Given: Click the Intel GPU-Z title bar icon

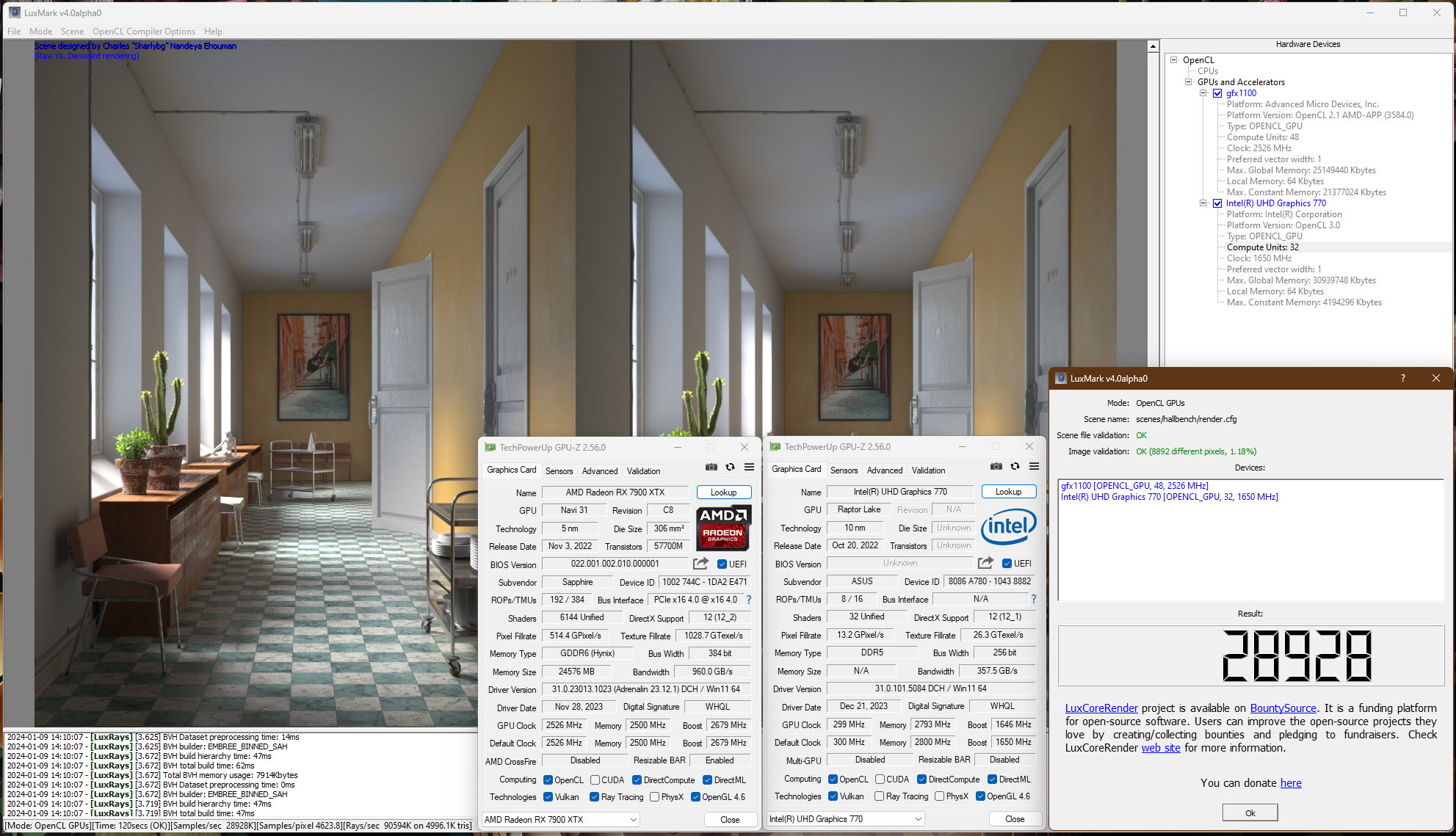Looking at the screenshot, I should click(775, 446).
